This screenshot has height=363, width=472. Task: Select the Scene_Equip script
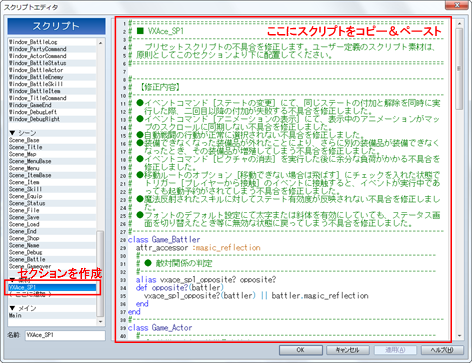pyautogui.click(x=52, y=196)
